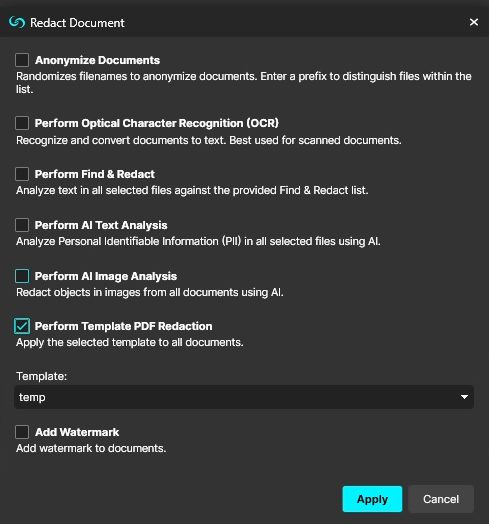Viewport: 489px width, 524px height.
Task: Click the Perform AI Image Analysis label
Action: click(x=106, y=276)
